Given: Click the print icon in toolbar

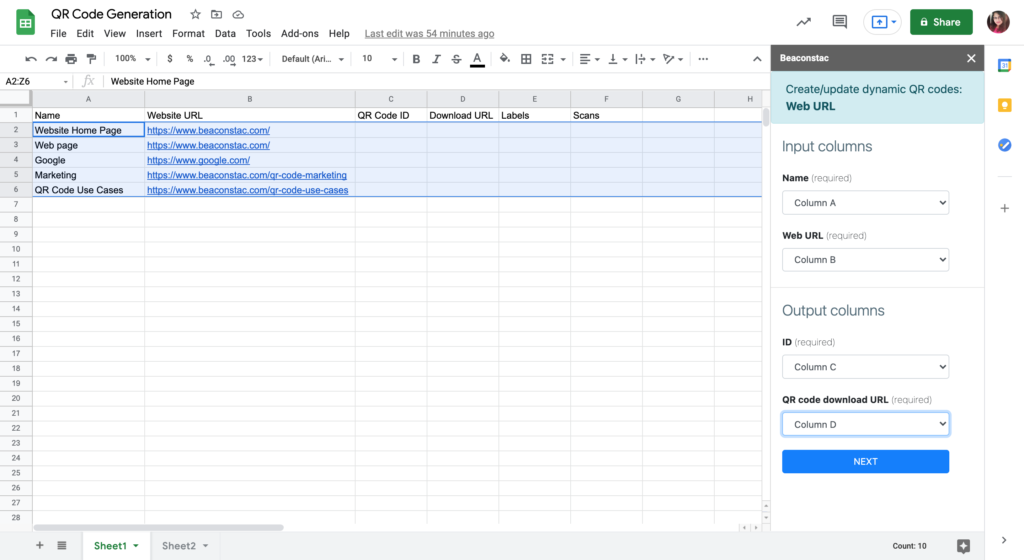Looking at the screenshot, I should (71, 59).
